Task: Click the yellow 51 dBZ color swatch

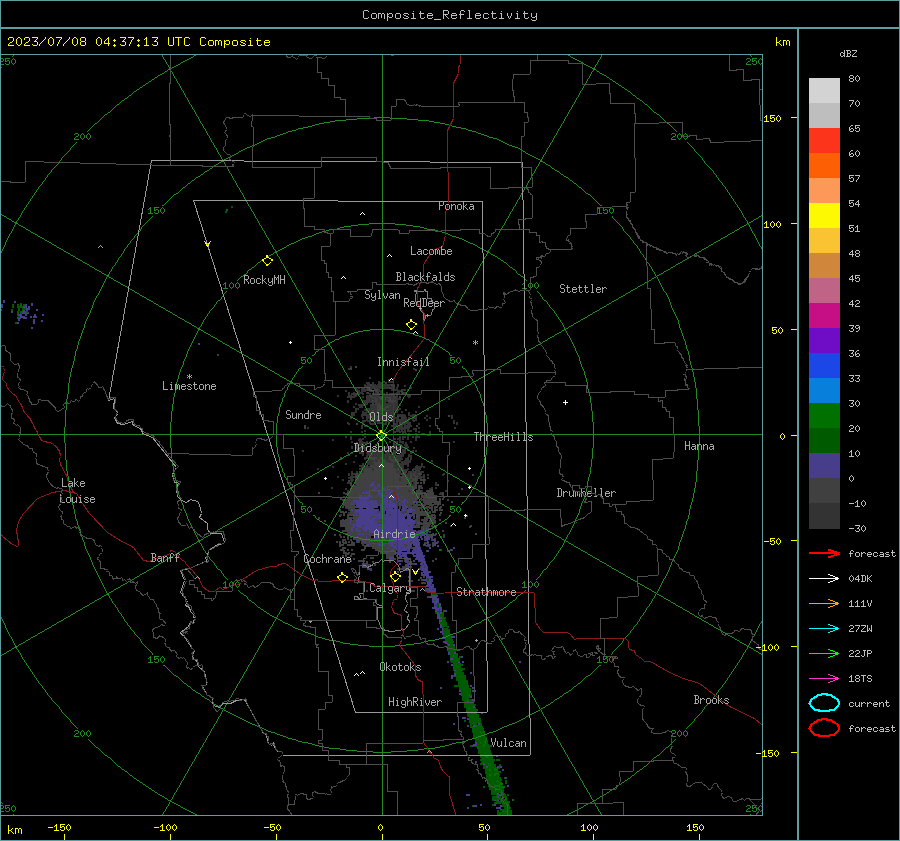Action: 824,216
